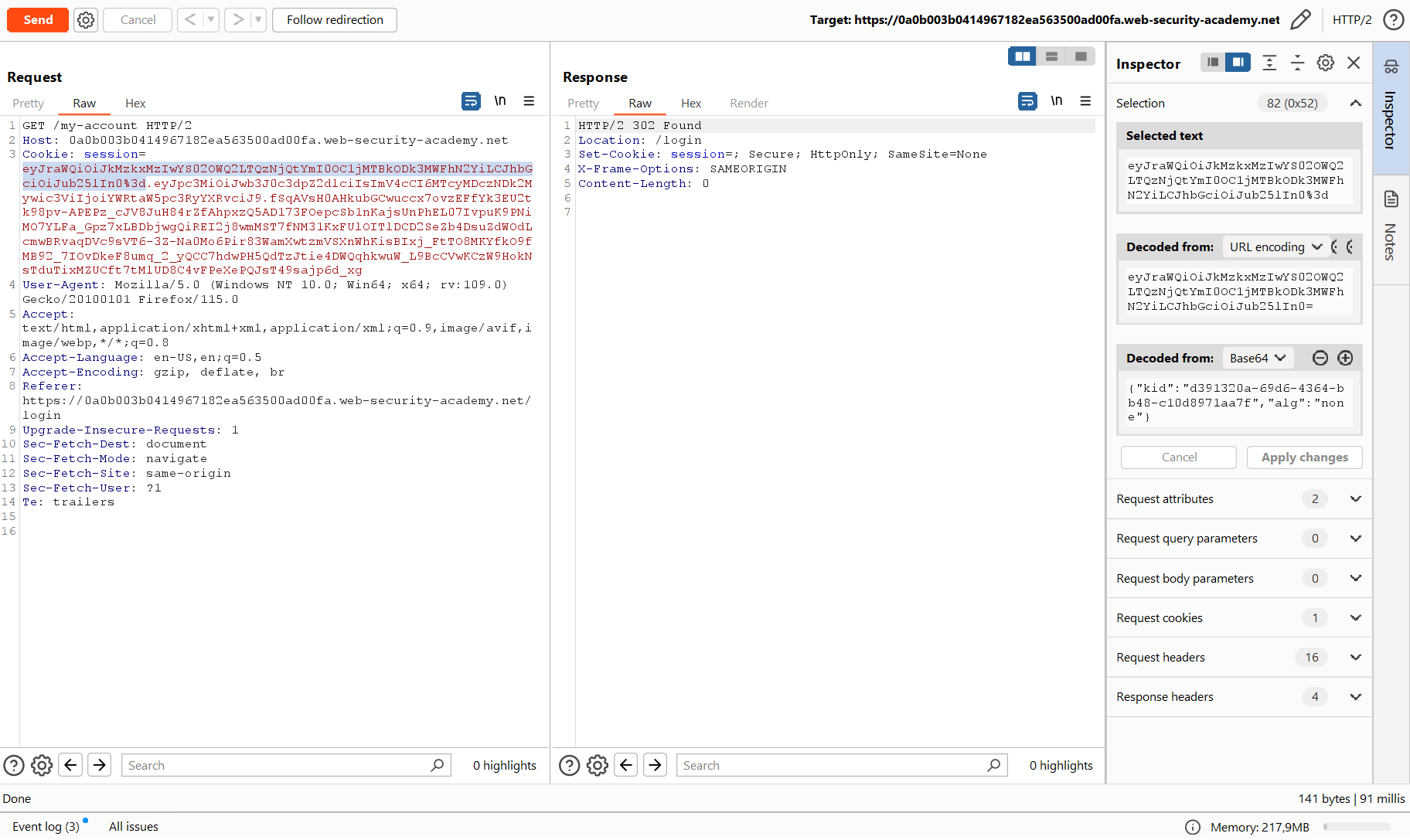This screenshot has width=1410, height=840.
Task: Click the orange Send button
Action: (x=38, y=20)
